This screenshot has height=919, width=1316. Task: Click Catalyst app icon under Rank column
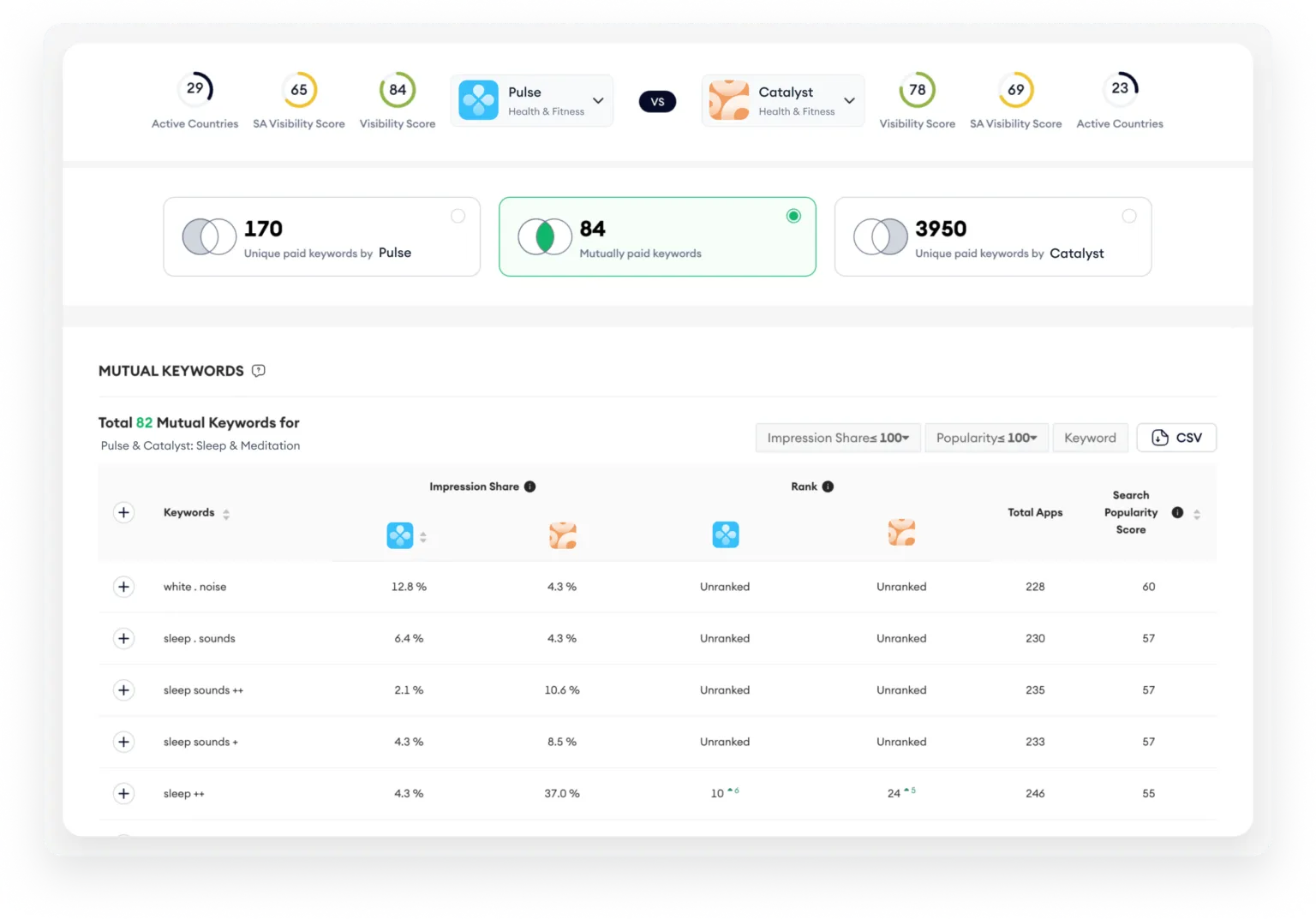[901, 533]
